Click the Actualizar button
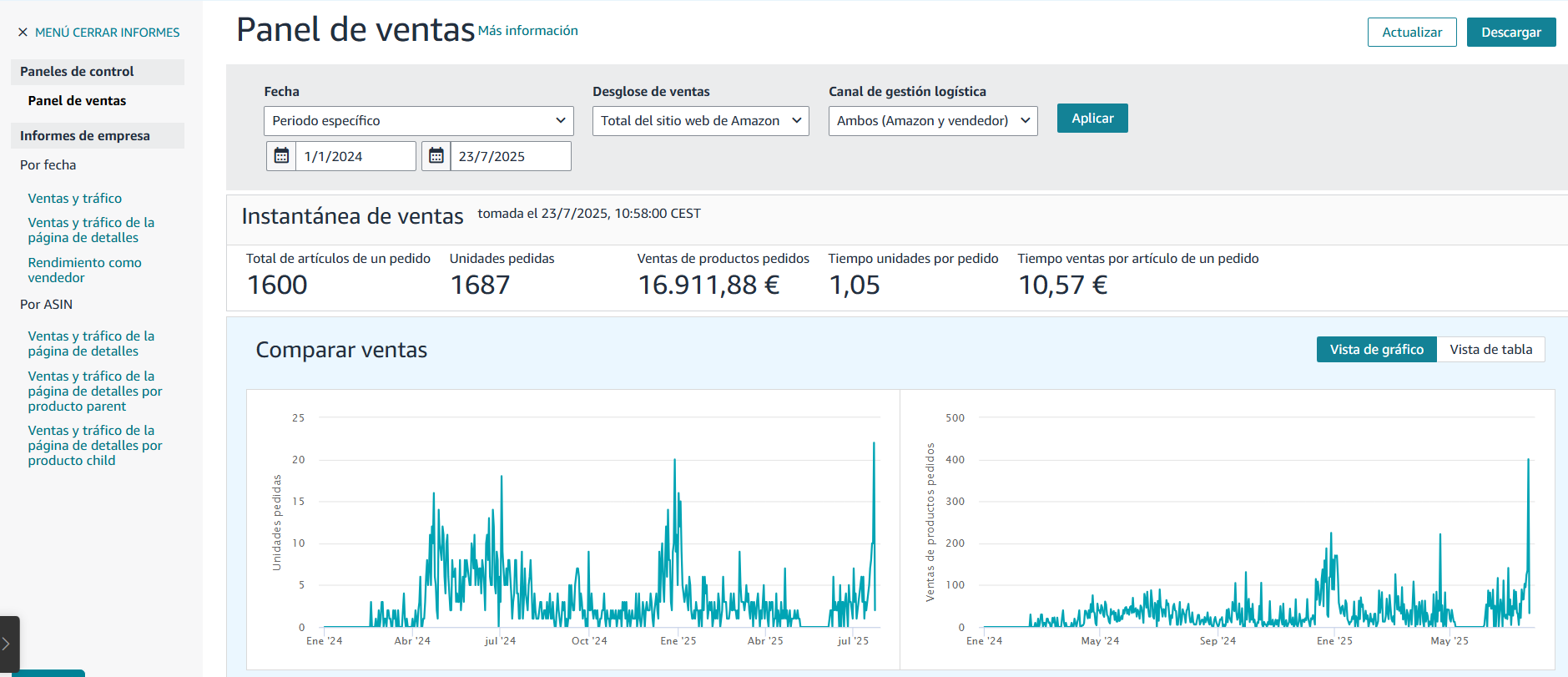 1411,33
